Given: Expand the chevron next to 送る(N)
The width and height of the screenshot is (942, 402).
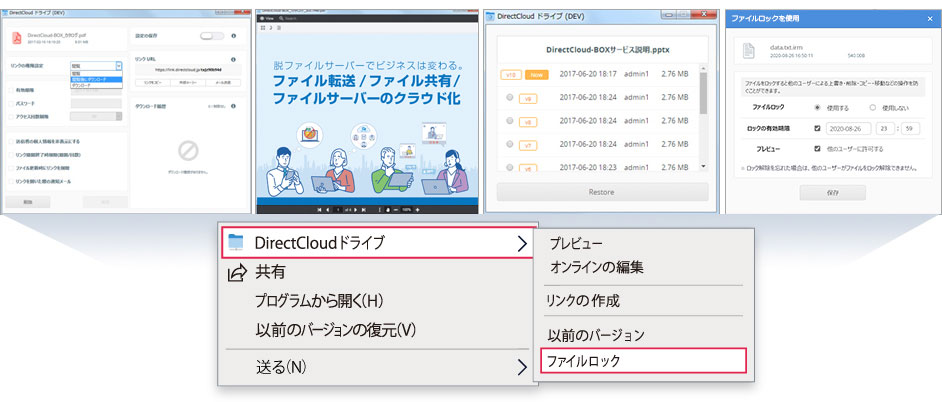Looking at the screenshot, I should pyautogui.click(x=521, y=367).
